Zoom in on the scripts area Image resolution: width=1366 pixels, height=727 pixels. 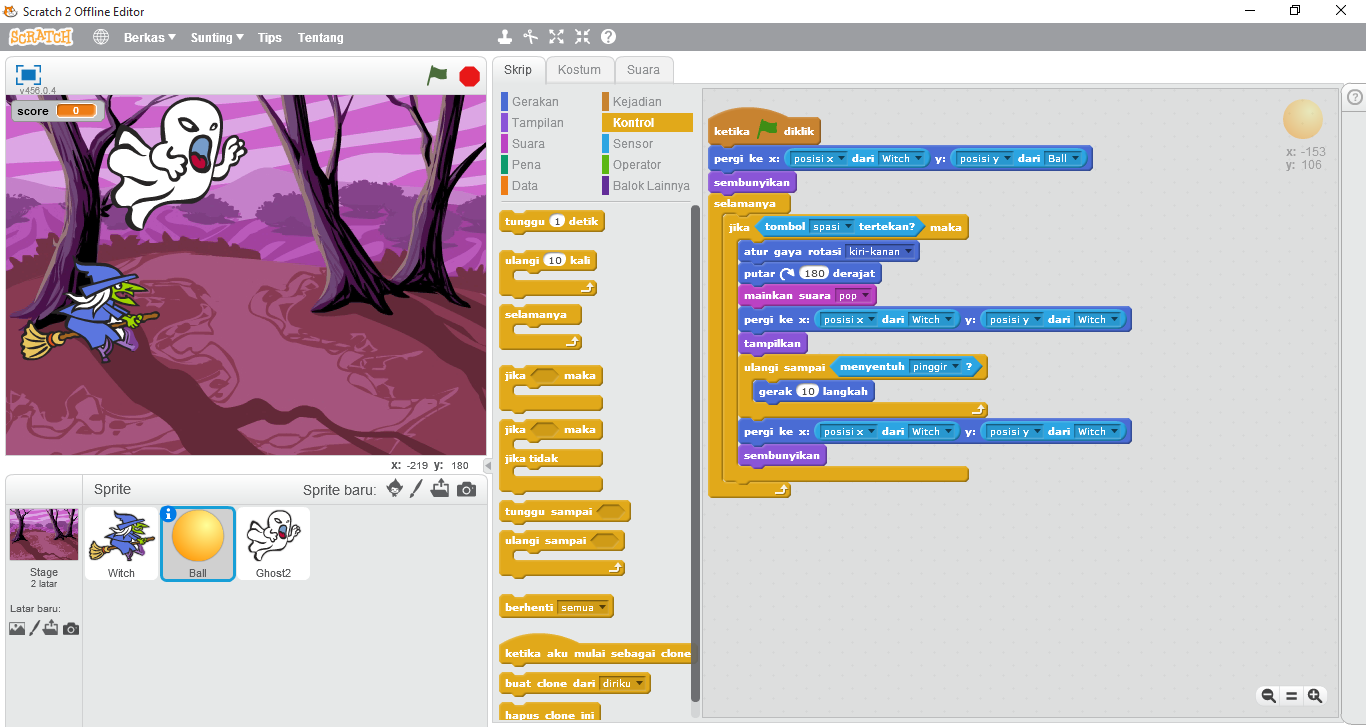[x=1315, y=695]
